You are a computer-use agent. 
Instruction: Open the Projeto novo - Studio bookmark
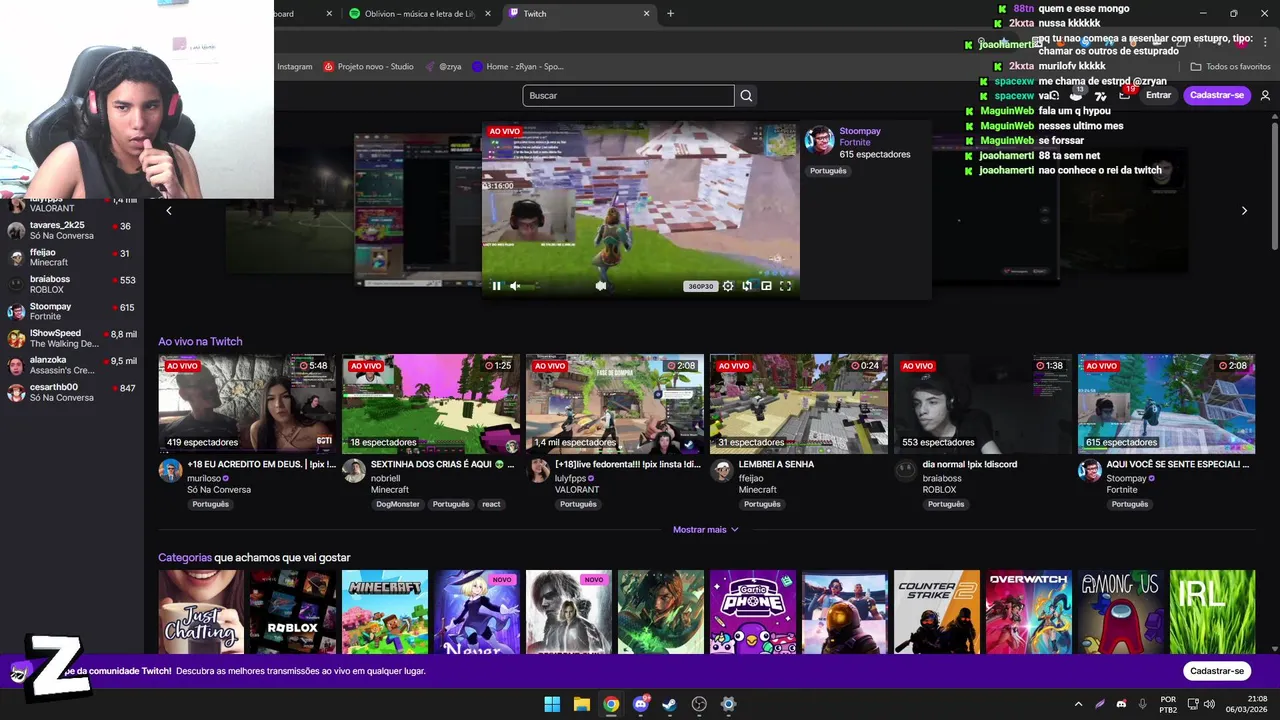tap(368, 67)
